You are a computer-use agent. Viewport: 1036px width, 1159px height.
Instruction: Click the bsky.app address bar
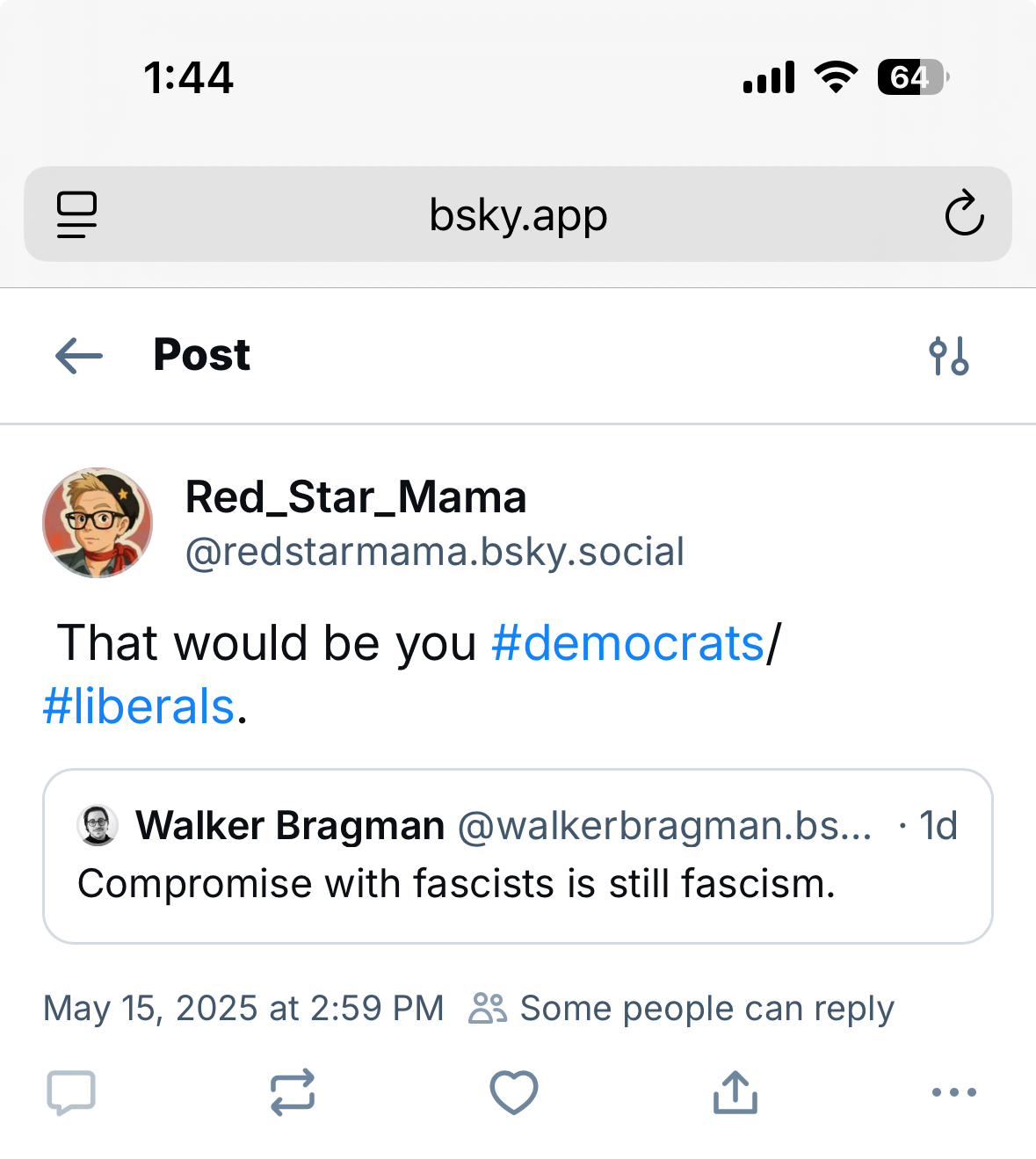pyautogui.click(x=518, y=214)
